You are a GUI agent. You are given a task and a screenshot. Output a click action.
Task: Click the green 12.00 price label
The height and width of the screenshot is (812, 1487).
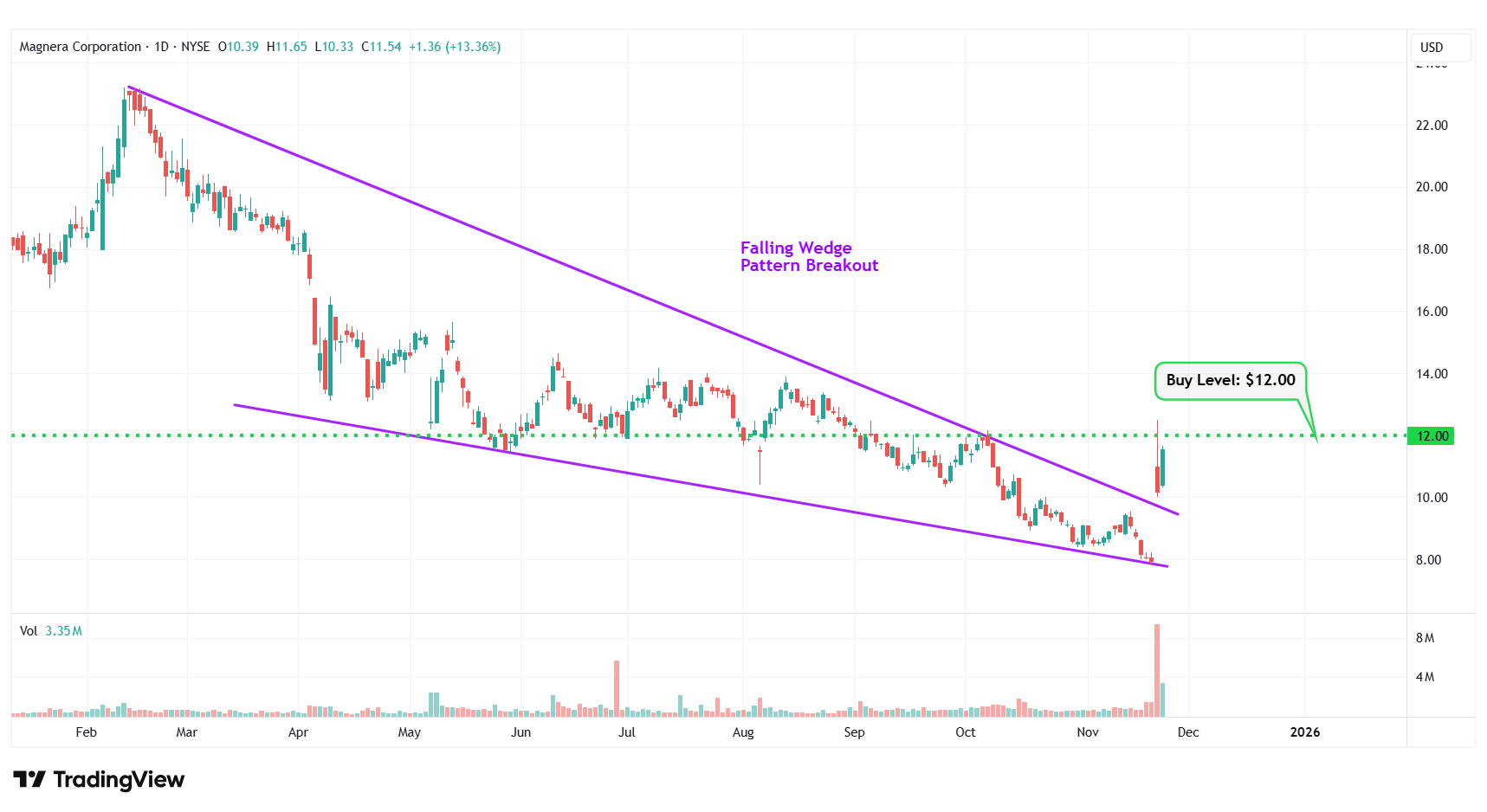(x=1431, y=436)
